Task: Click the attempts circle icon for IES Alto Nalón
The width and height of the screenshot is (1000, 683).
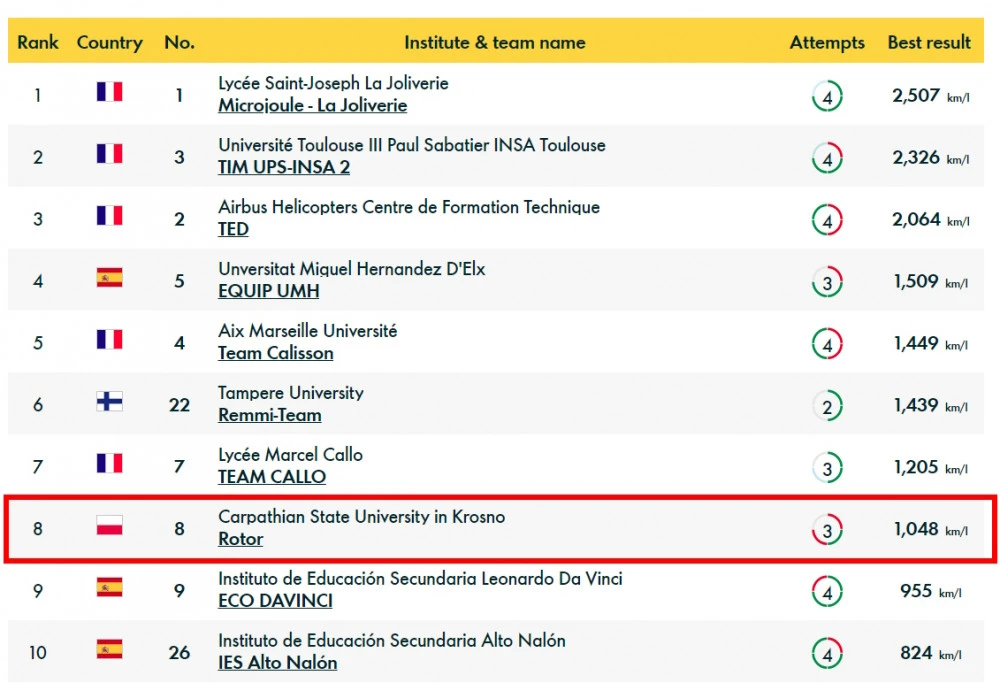Action: [827, 654]
